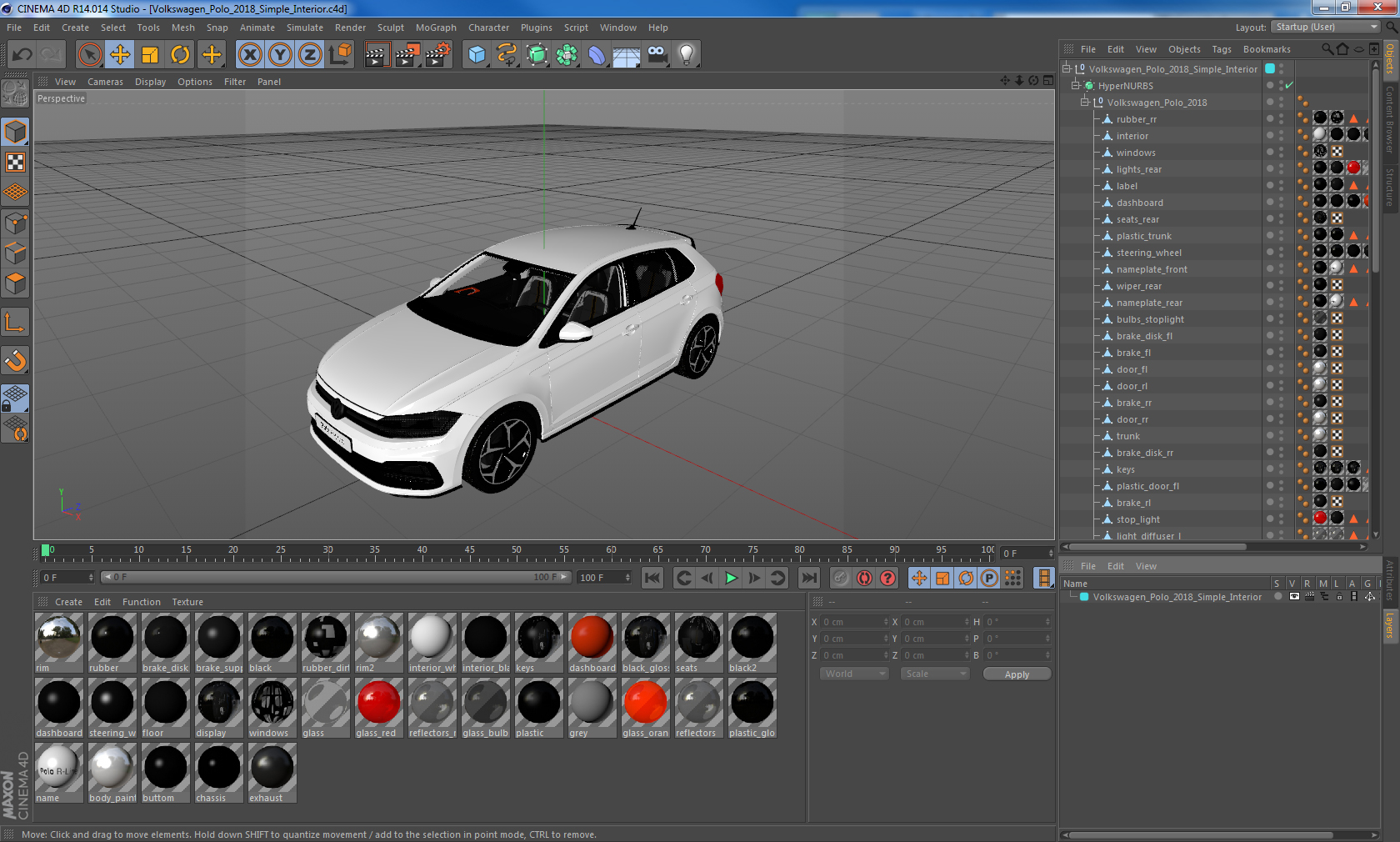Switch to Model mode in left toolbar
This screenshot has height=842, width=1400.
(16, 132)
